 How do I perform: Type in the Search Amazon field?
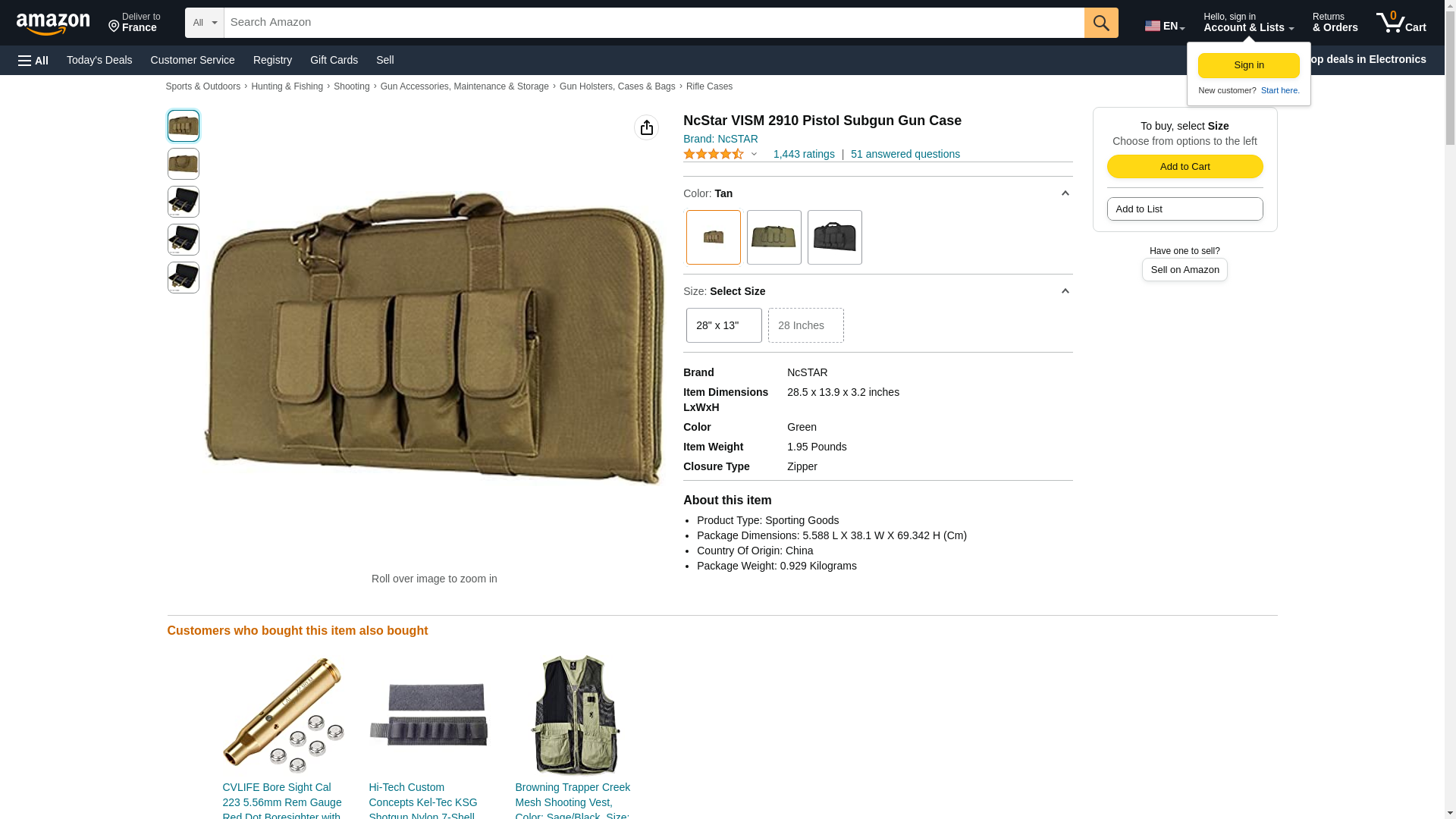pos(652,23)
